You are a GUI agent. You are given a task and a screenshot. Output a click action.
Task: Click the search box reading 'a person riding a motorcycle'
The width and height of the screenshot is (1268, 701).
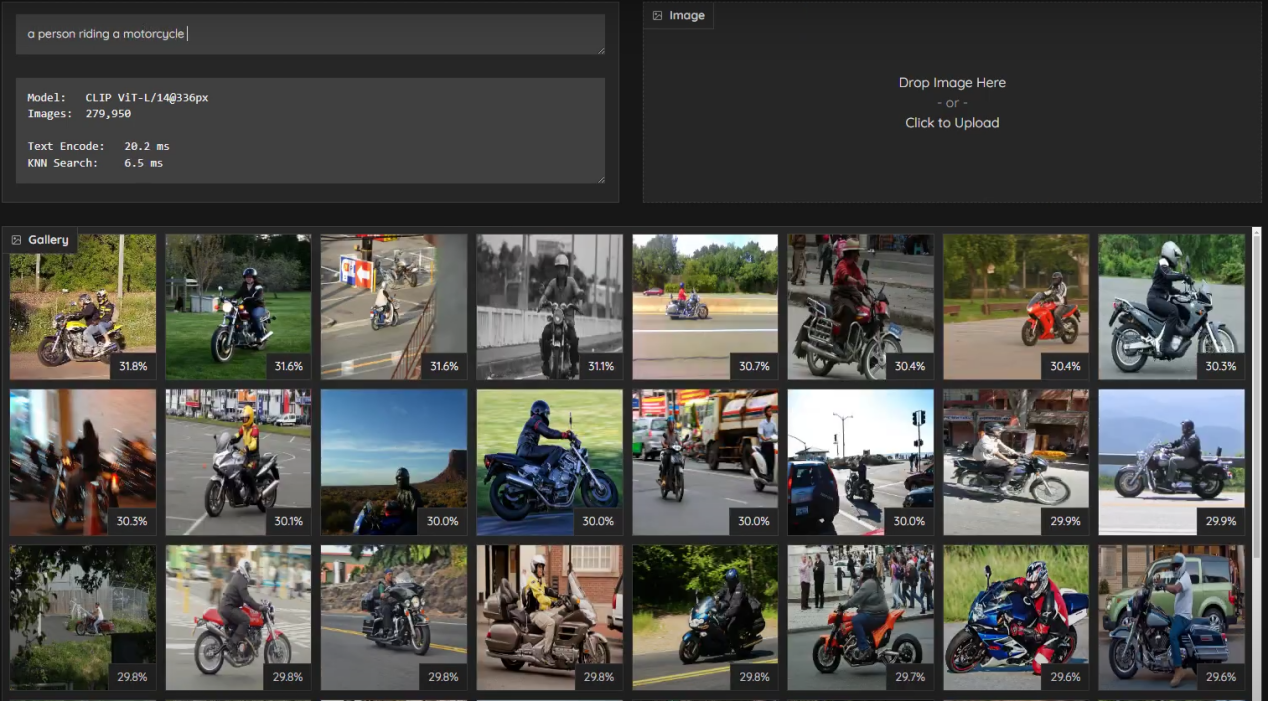pos(310,34)
